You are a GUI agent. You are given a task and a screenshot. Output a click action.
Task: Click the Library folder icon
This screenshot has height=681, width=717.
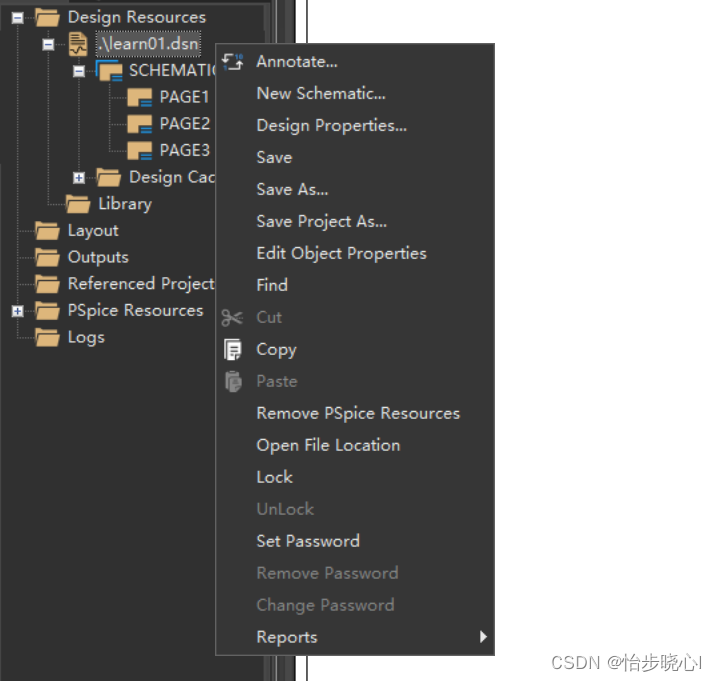pyautogui.click(x=78, y=204)
